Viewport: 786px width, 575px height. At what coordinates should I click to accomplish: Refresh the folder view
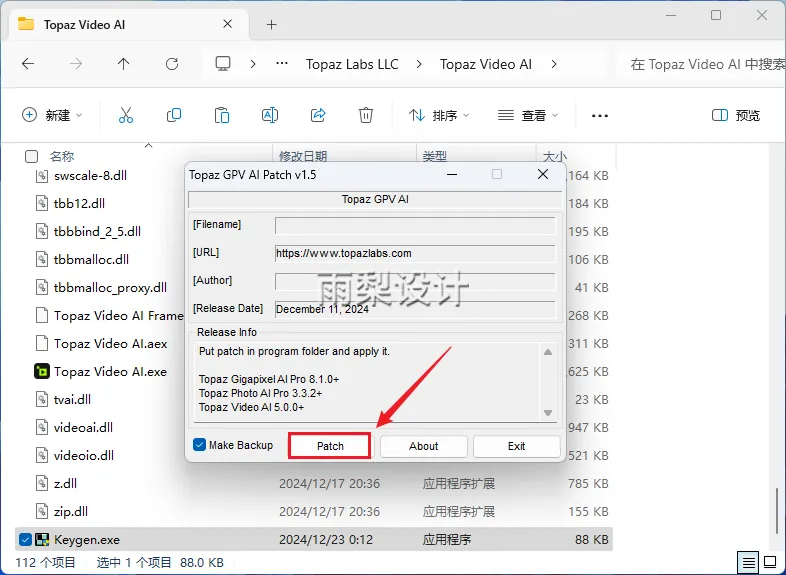172,64
